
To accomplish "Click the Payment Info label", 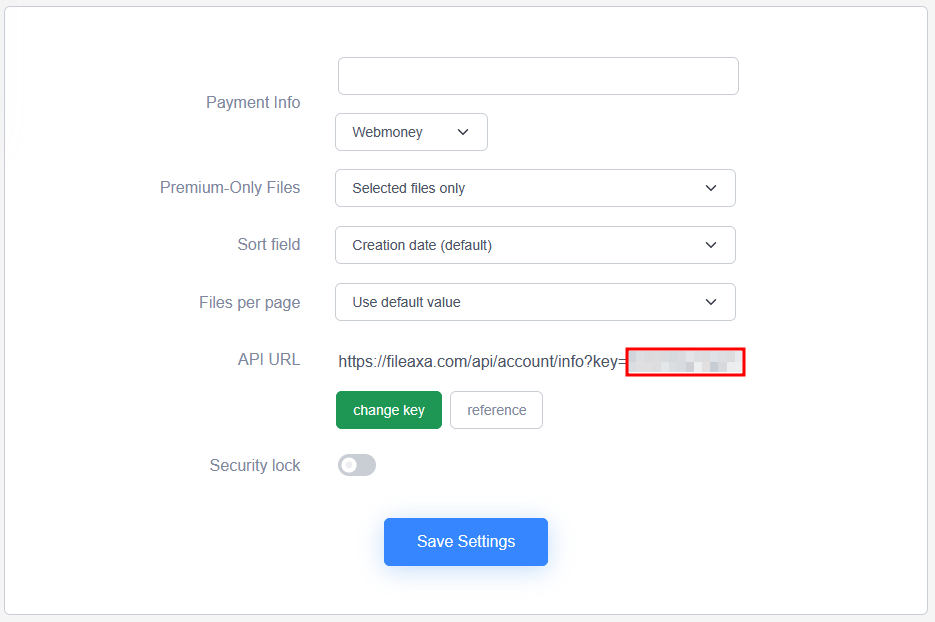I will 253,103.
